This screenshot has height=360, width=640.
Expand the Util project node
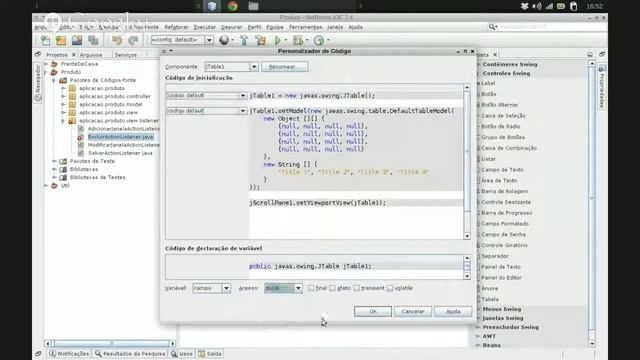[x=46, y=186]
